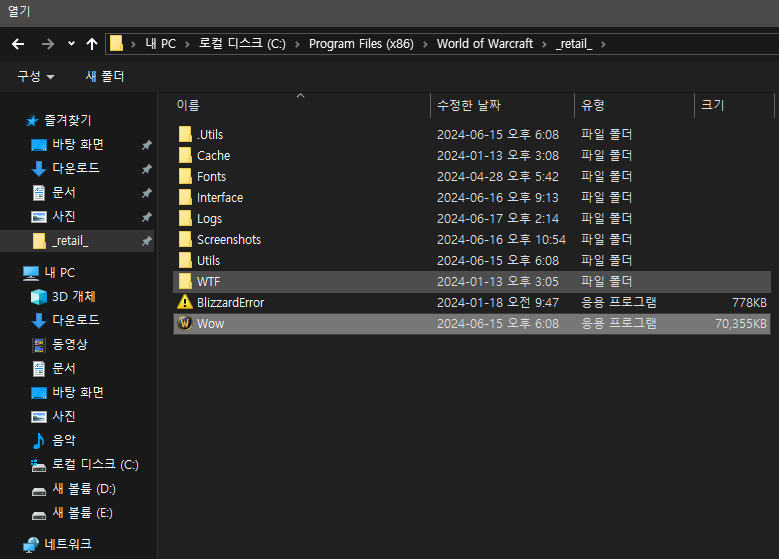The height and width of the screenshot is (559, 779).
Task: Open 새 볼륨 (D:) drive
Action: point(74,489)
